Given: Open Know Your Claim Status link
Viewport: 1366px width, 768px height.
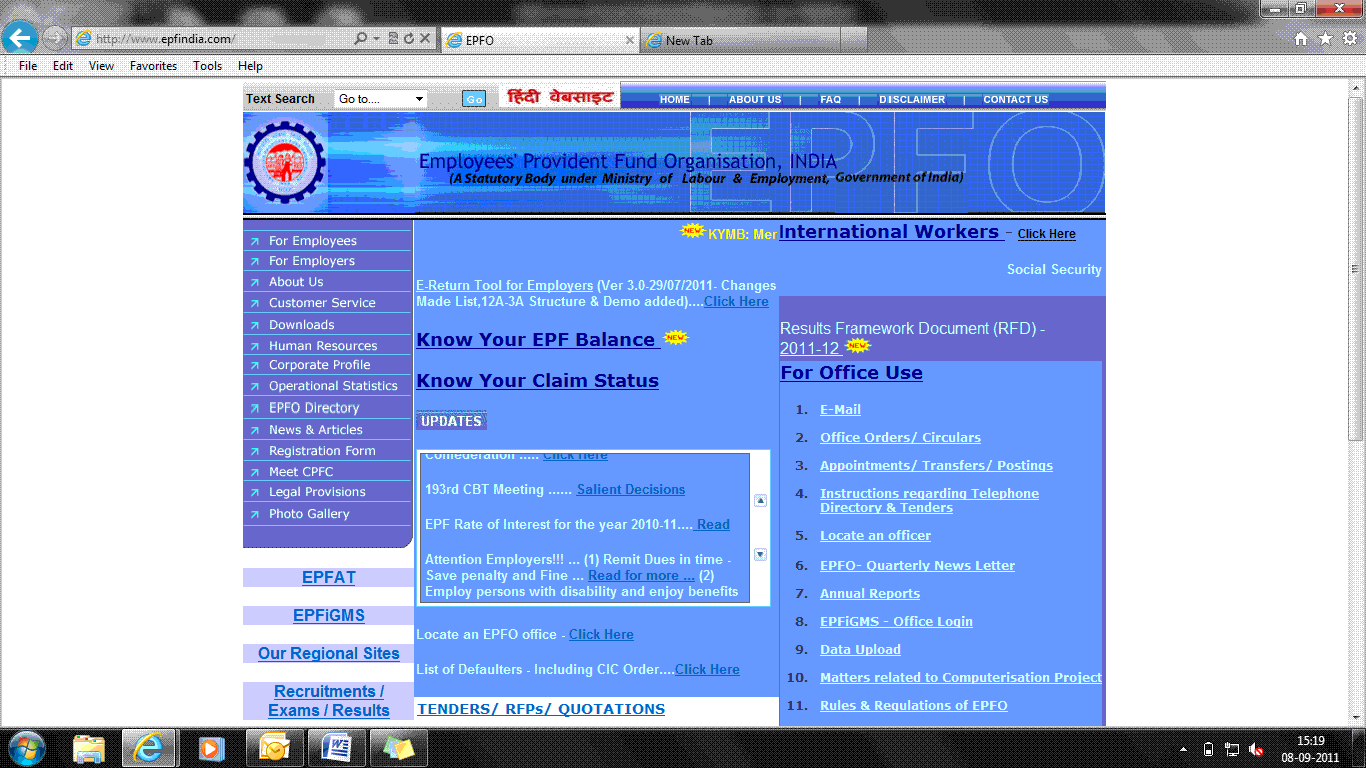Looking at the screenshot, I should (x=537, y=381).
